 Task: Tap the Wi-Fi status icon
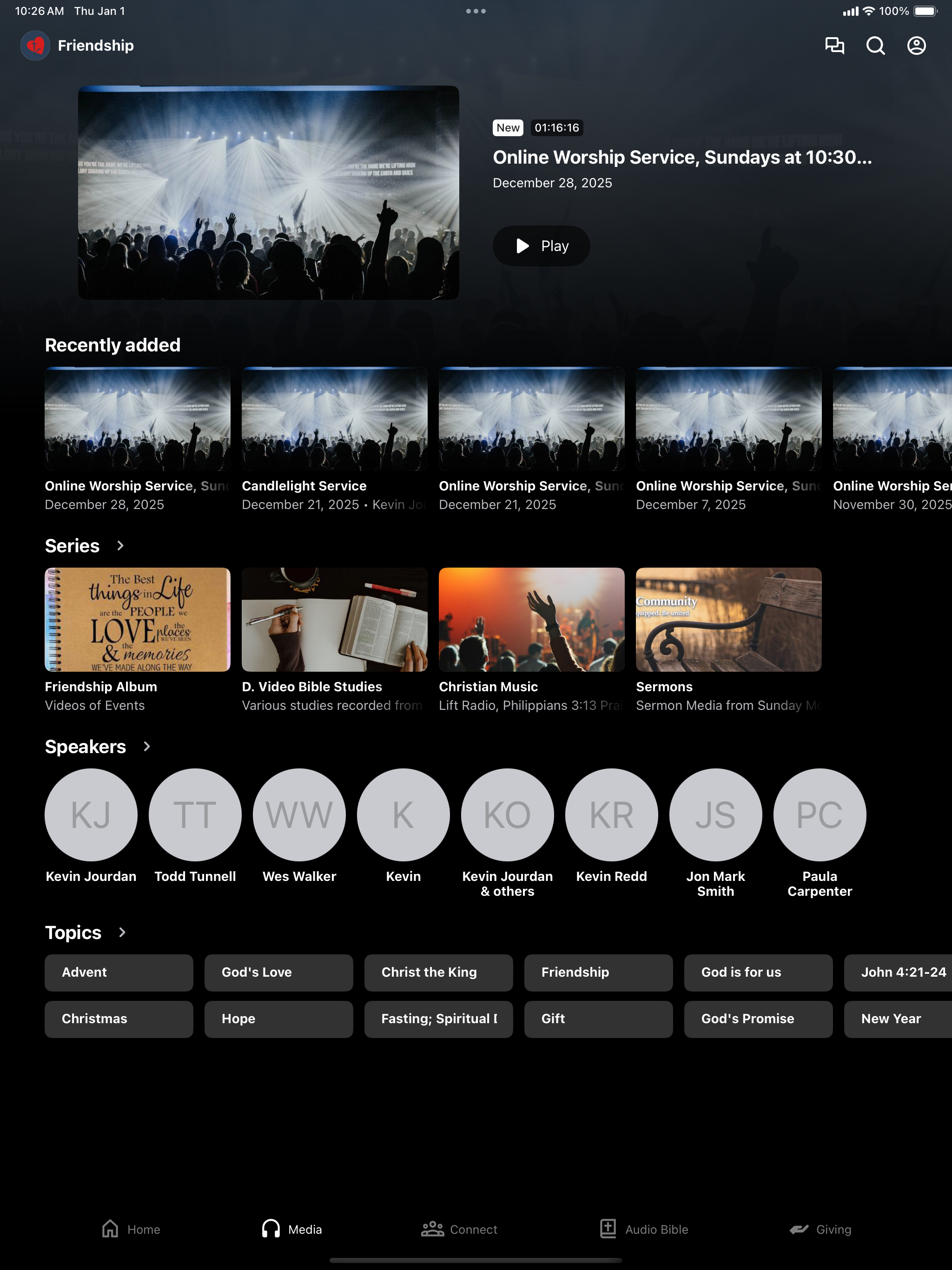click(x=869, y=11)
